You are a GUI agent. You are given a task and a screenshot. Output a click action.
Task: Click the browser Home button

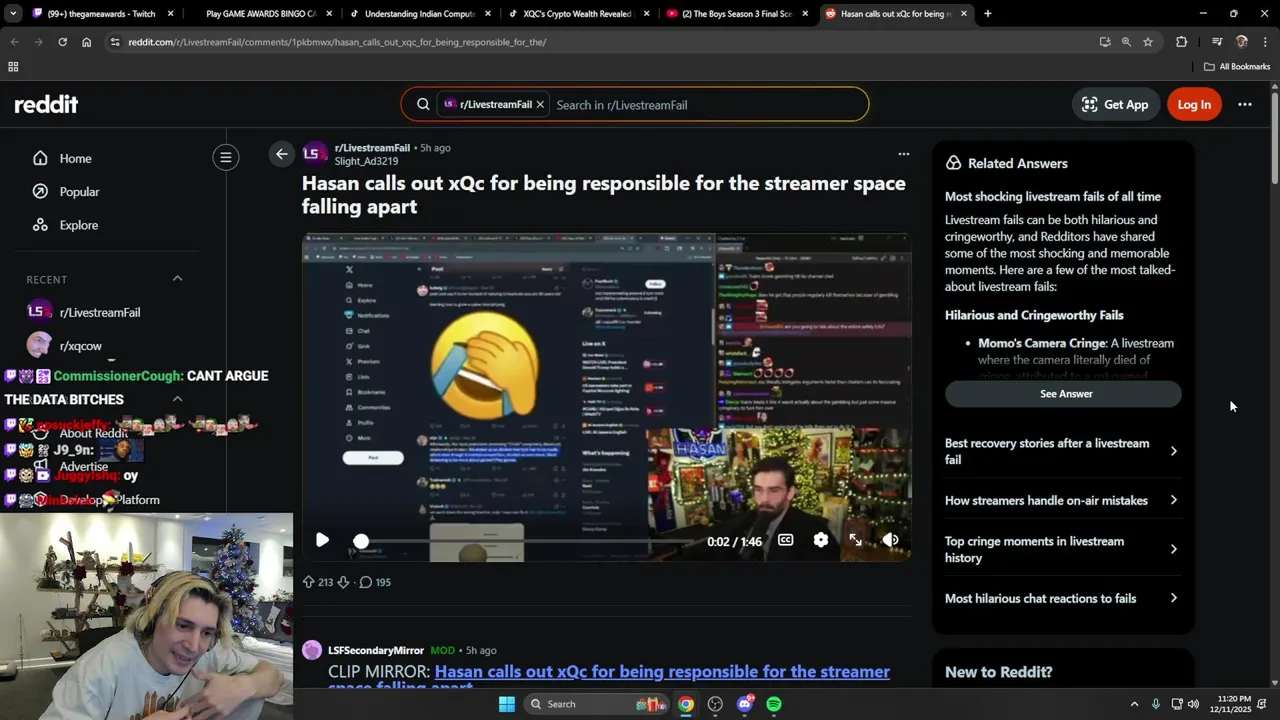[86, 42]
